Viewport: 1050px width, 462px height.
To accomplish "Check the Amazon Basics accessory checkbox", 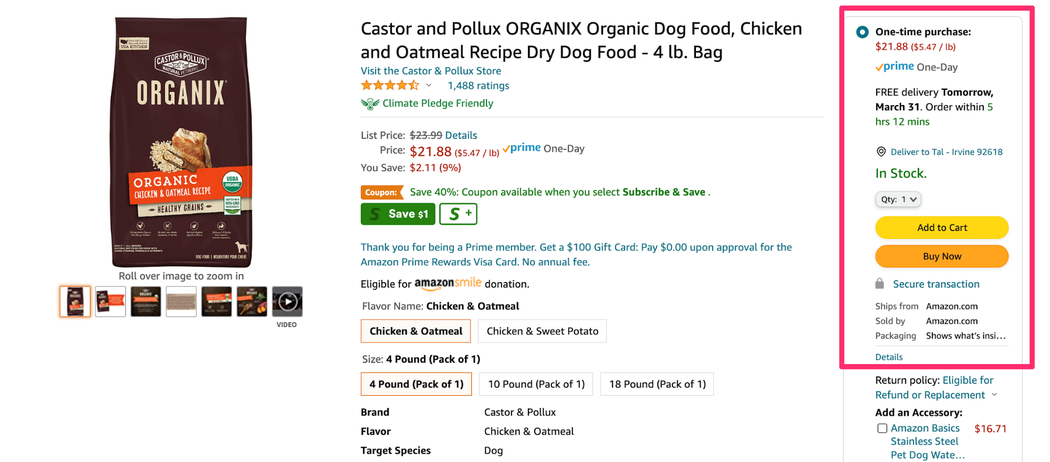I will [882, 428].
